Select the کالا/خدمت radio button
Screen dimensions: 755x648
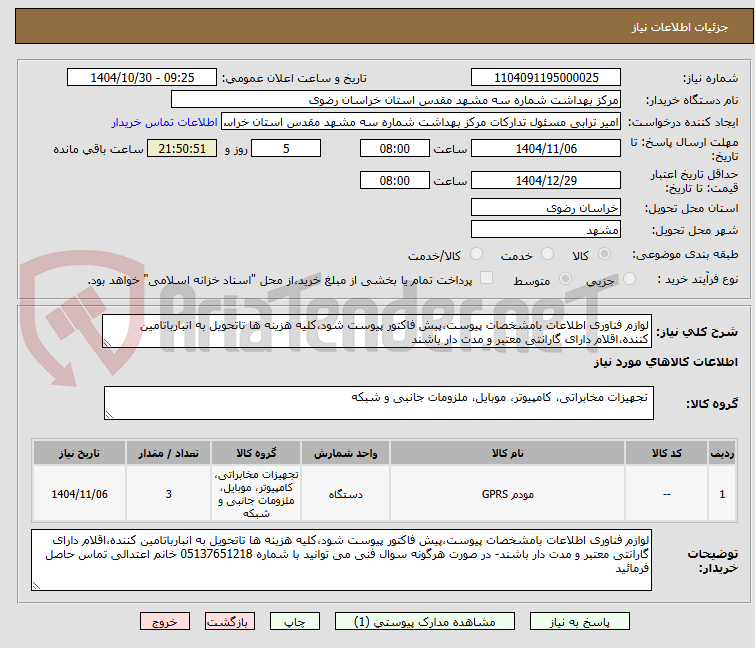click(476, 254)
